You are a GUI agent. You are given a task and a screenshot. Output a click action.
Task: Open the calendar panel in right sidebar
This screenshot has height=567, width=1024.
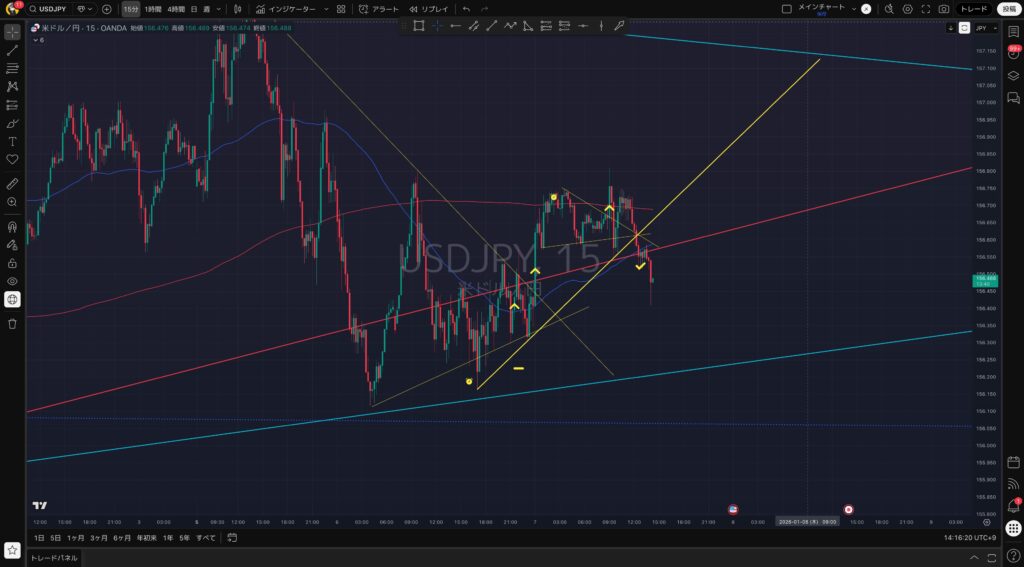coord(1014,462)
